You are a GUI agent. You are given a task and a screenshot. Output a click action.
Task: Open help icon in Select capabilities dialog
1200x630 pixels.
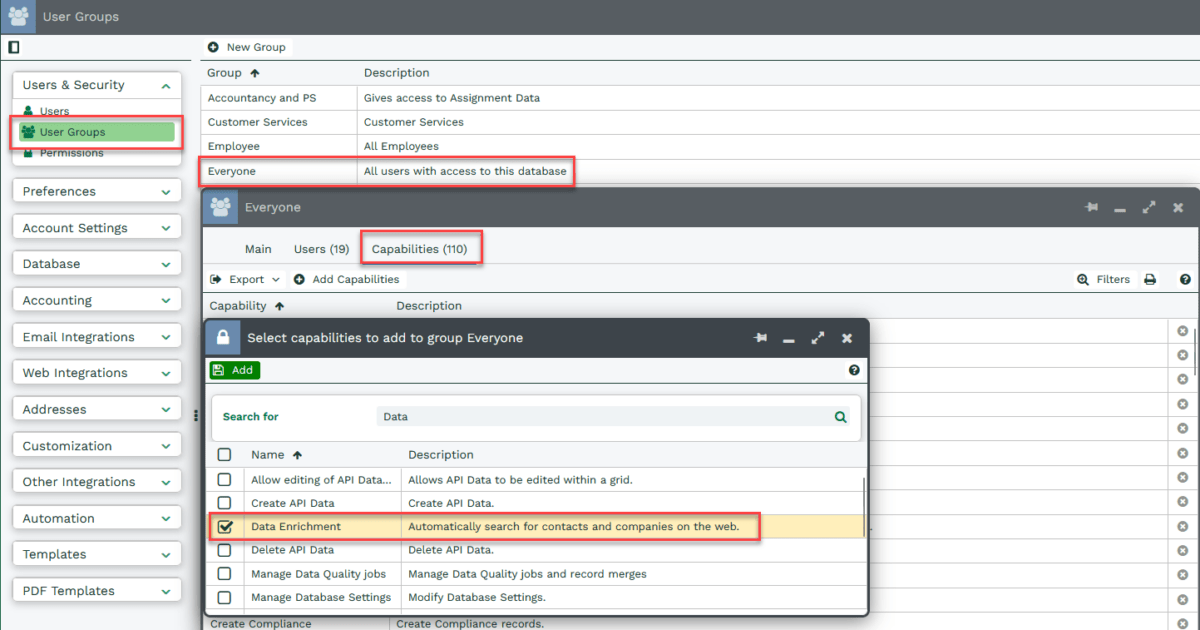click(854, 370)
